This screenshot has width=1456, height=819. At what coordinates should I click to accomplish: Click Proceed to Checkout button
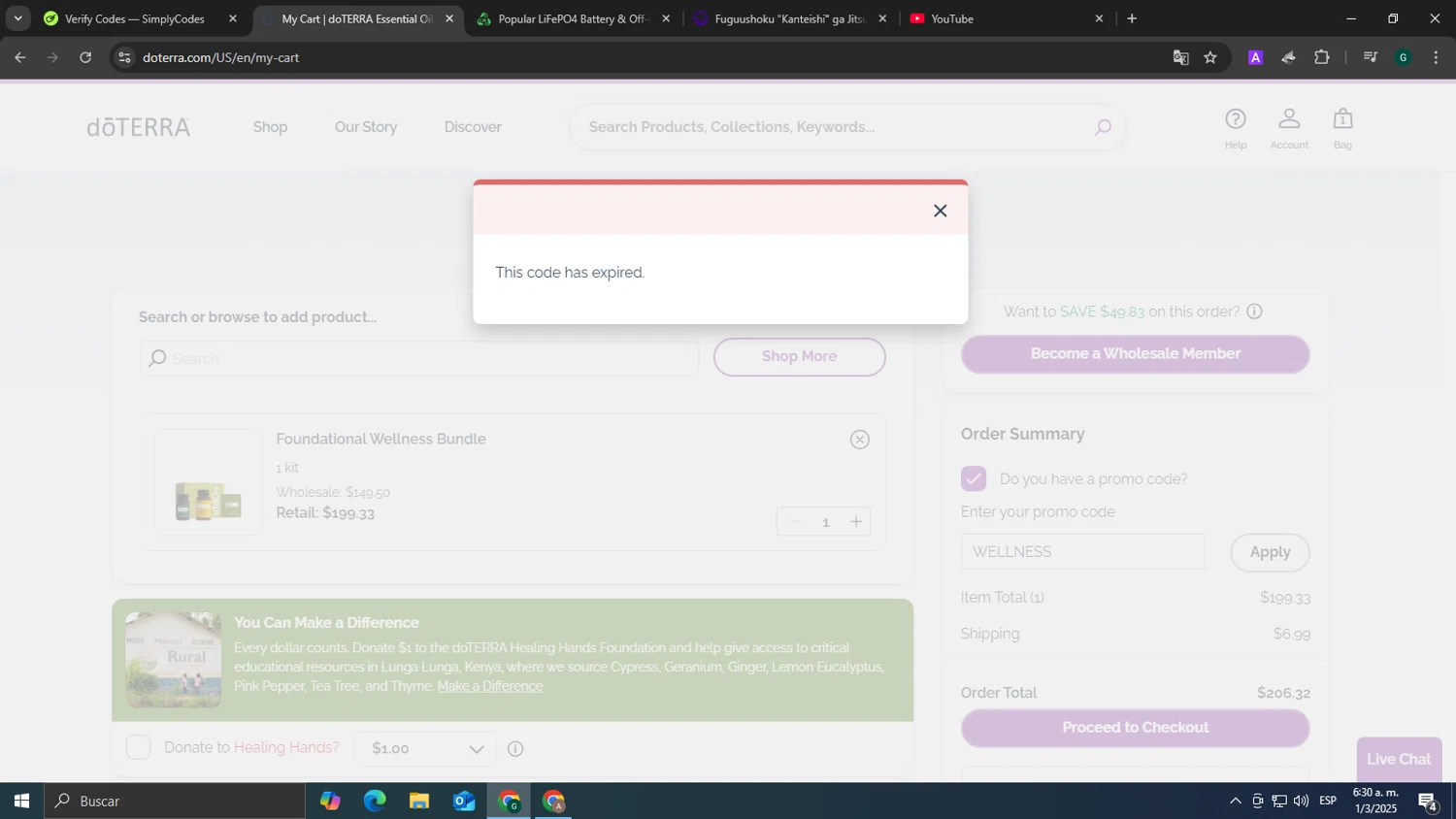point(1135,728)
